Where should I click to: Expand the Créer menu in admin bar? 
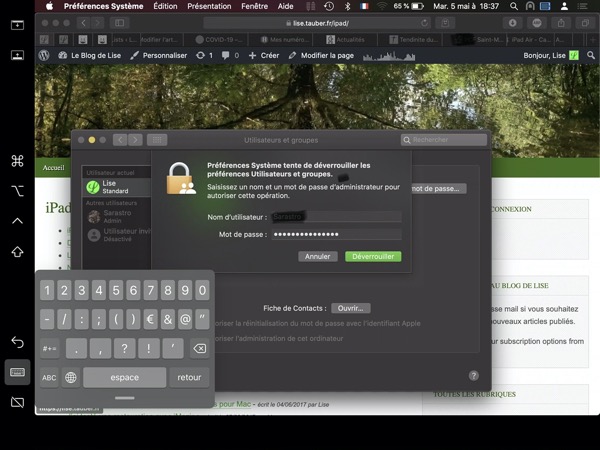264,56
